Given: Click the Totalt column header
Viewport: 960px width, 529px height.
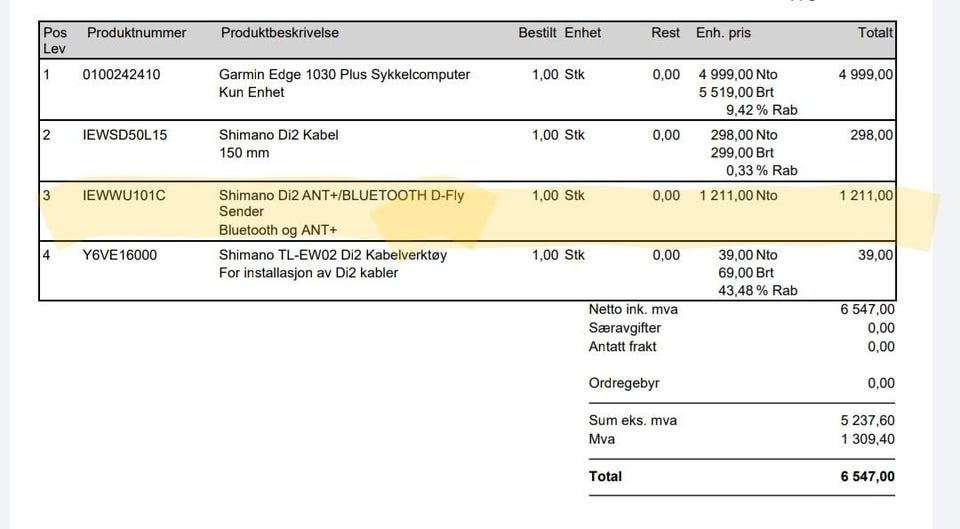Looking at the screenshot, I should point(875,33).
